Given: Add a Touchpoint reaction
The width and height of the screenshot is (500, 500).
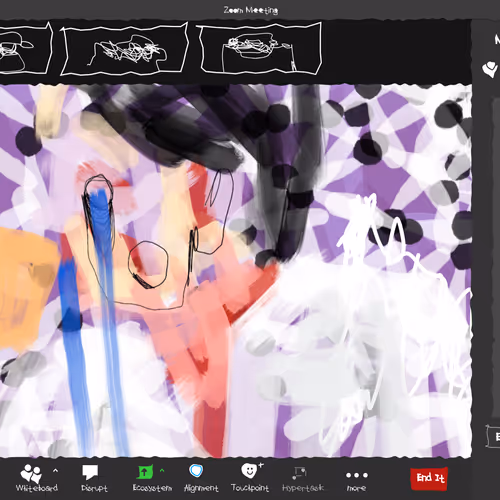Looking at the screenshot, I should tap(250, 479).
